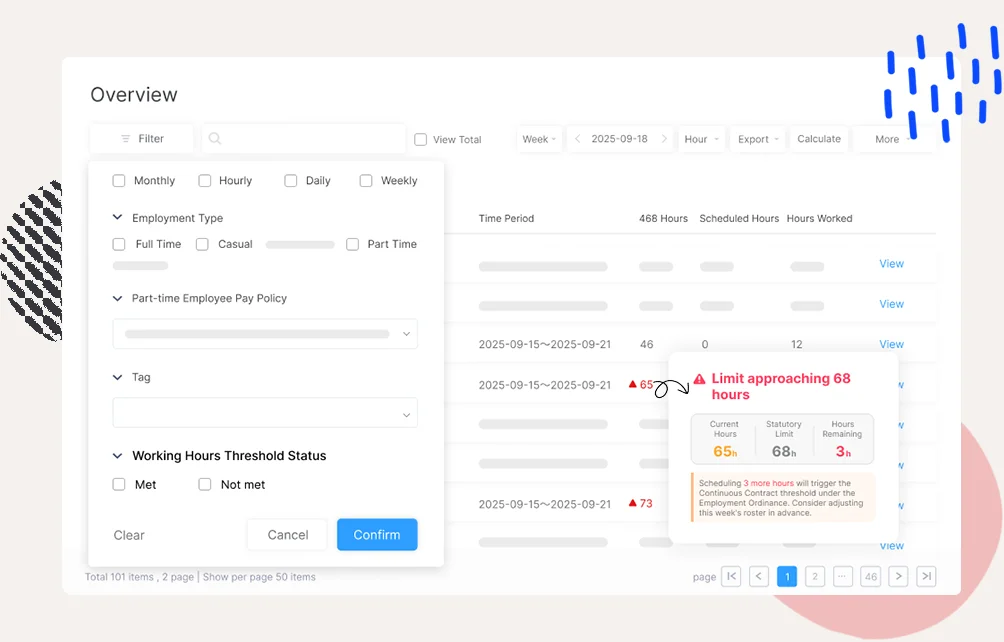
Task: Open Part-time Employee Pay Policy dropdown
Action: pyautogui.click(x=265, y=333)
